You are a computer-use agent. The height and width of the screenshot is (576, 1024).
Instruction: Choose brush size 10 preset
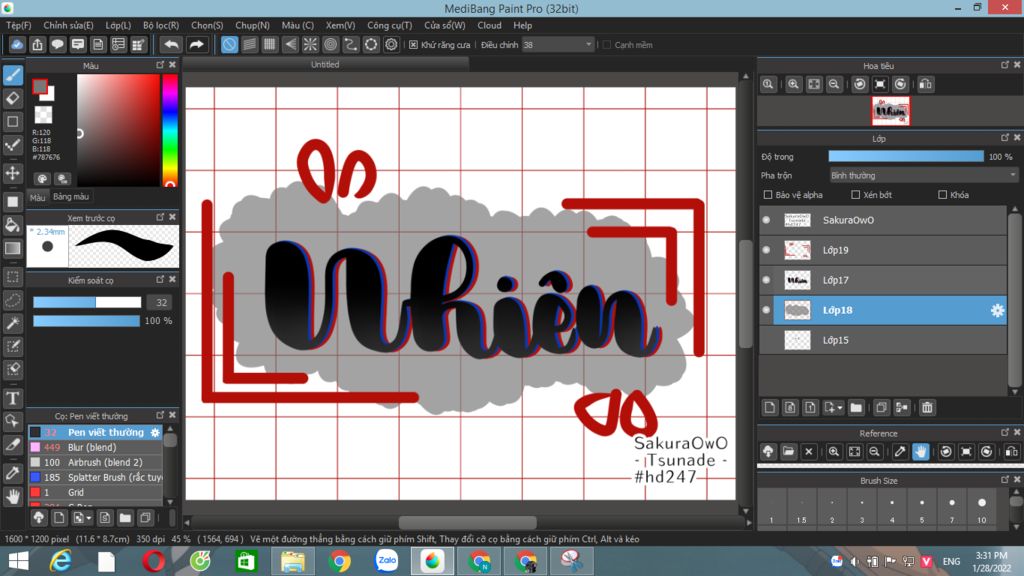point(982,509)
